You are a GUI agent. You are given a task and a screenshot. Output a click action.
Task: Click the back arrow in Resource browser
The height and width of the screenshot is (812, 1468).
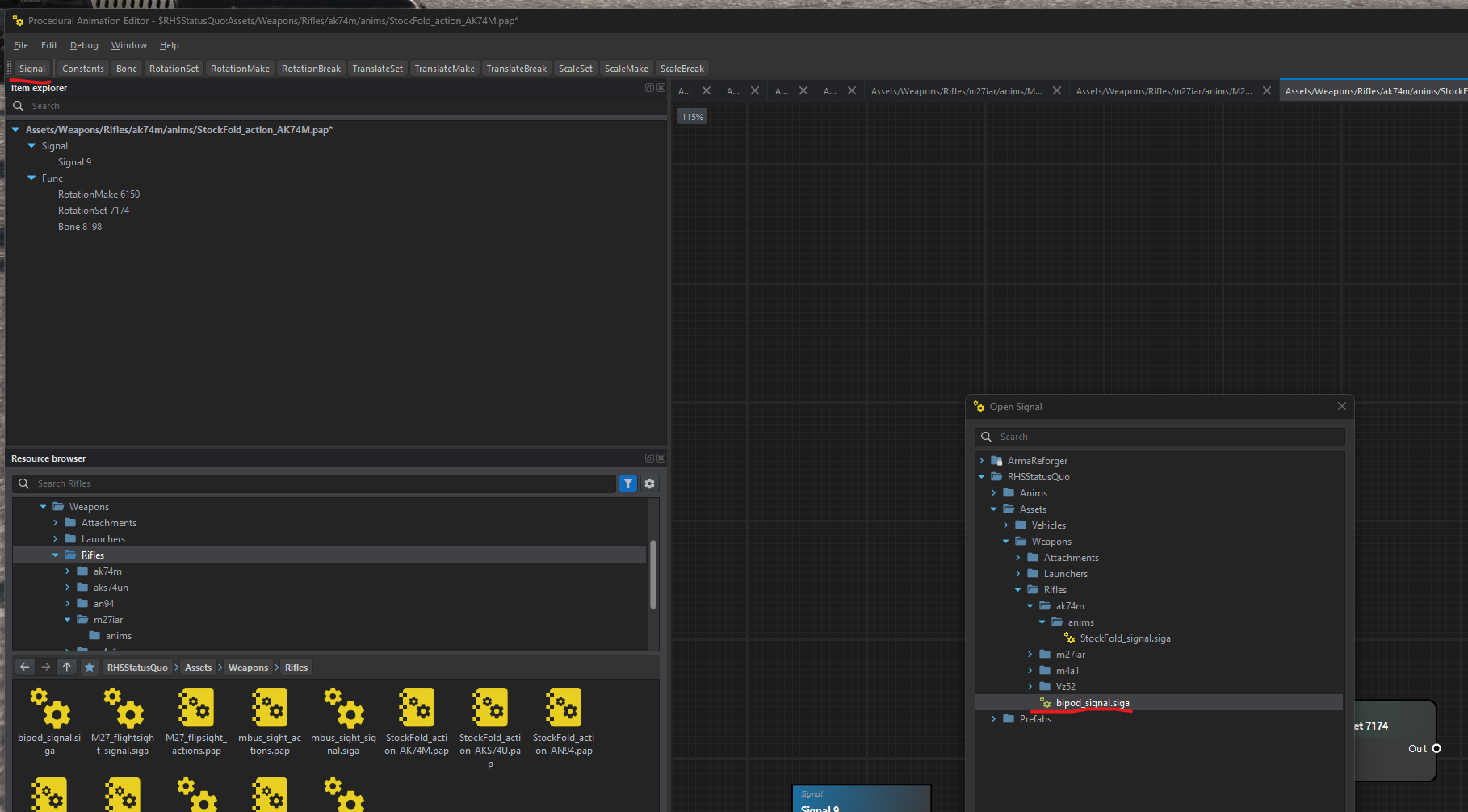pos(25,667)
